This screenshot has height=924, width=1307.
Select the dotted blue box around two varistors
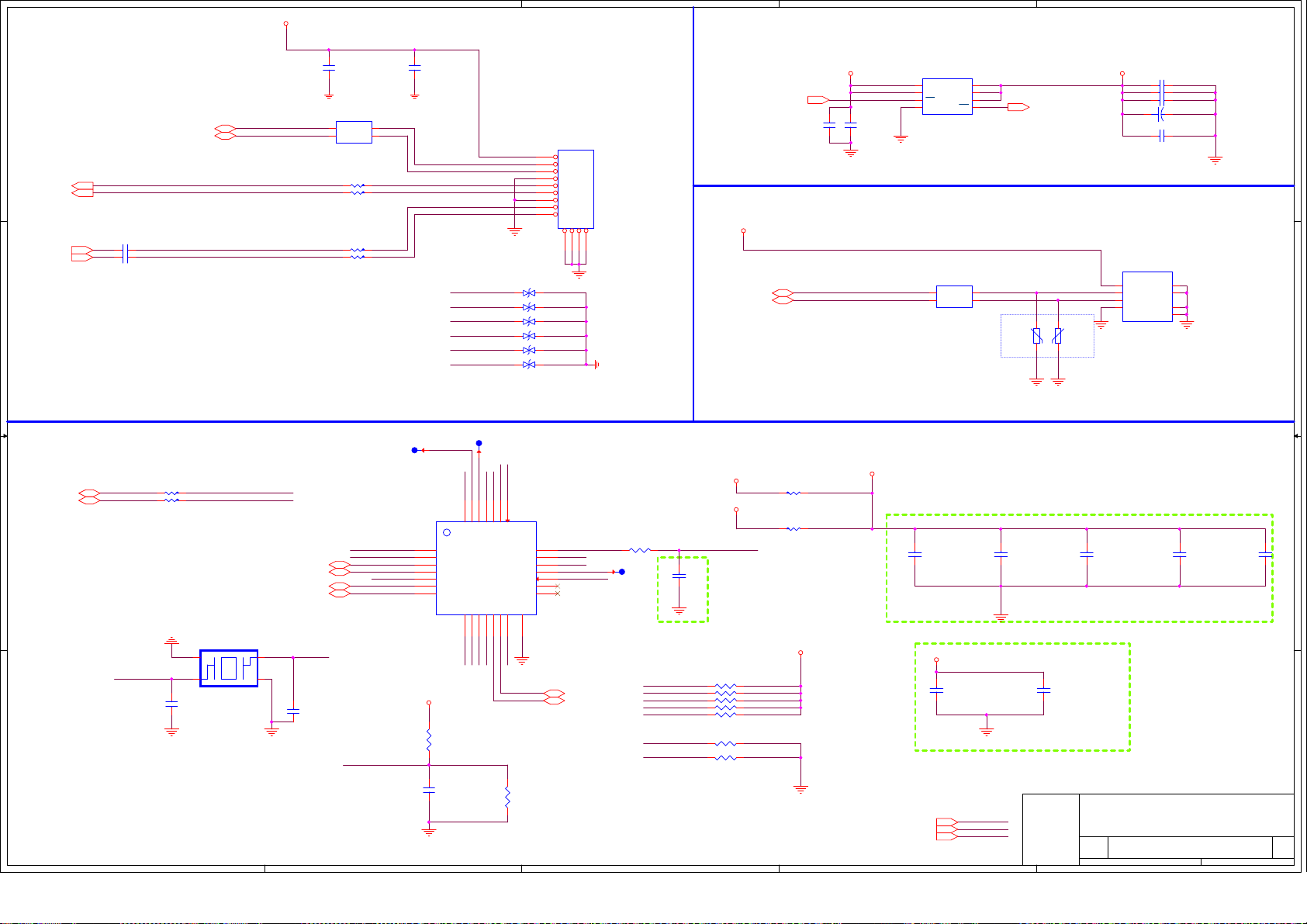pos(1047,336)
